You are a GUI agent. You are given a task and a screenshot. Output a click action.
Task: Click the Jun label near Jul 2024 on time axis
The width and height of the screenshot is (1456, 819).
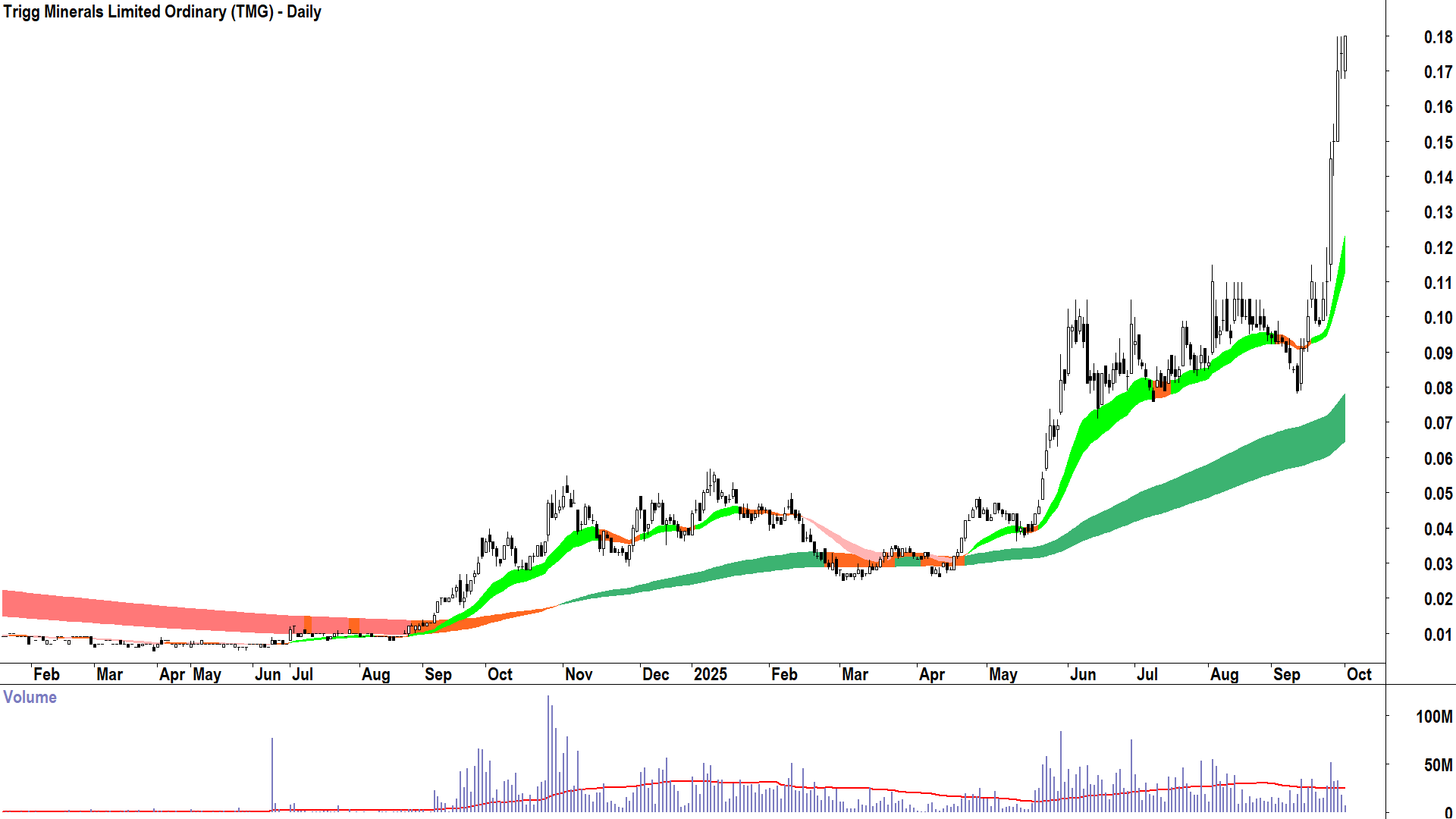268,674
